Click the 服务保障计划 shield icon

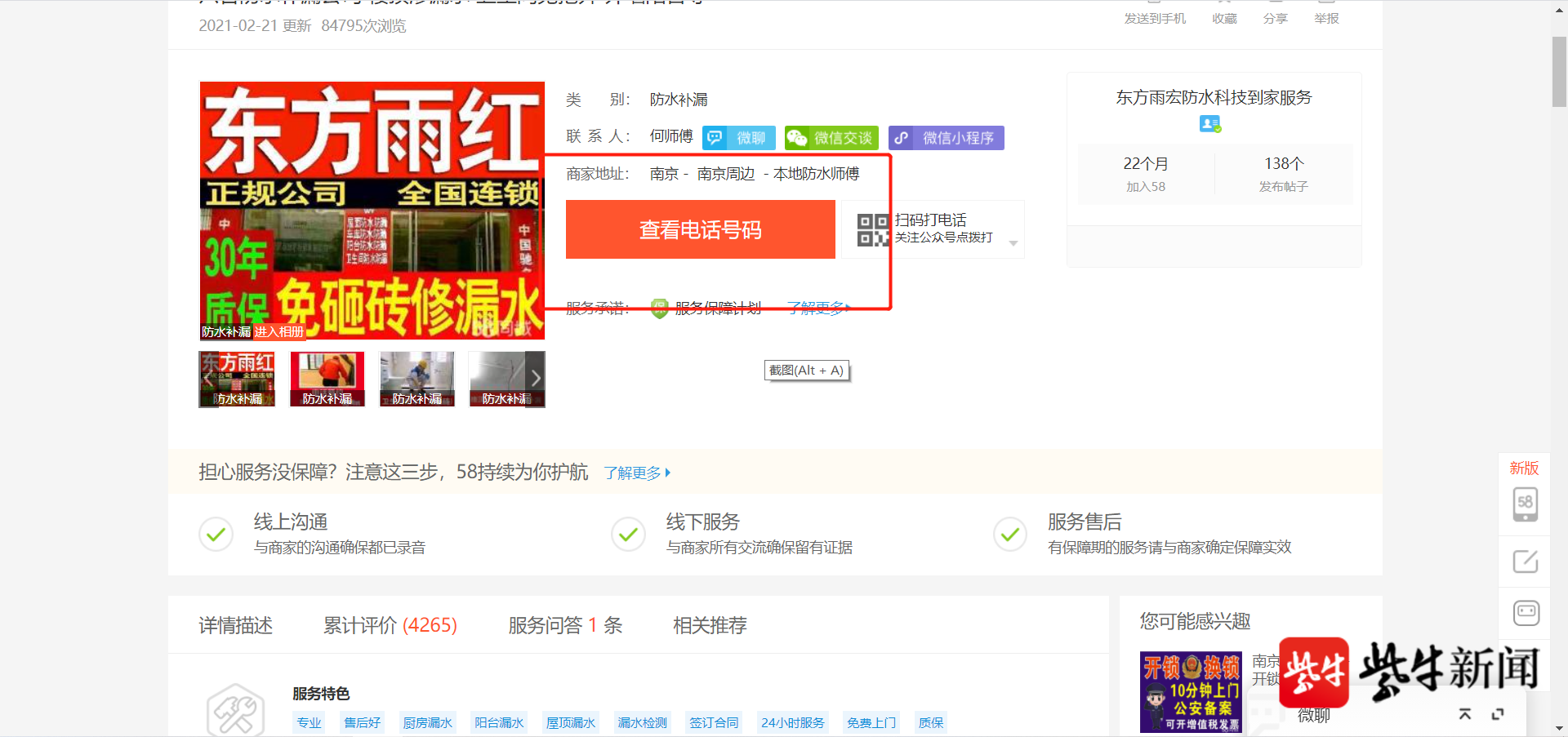click(660, 309)
